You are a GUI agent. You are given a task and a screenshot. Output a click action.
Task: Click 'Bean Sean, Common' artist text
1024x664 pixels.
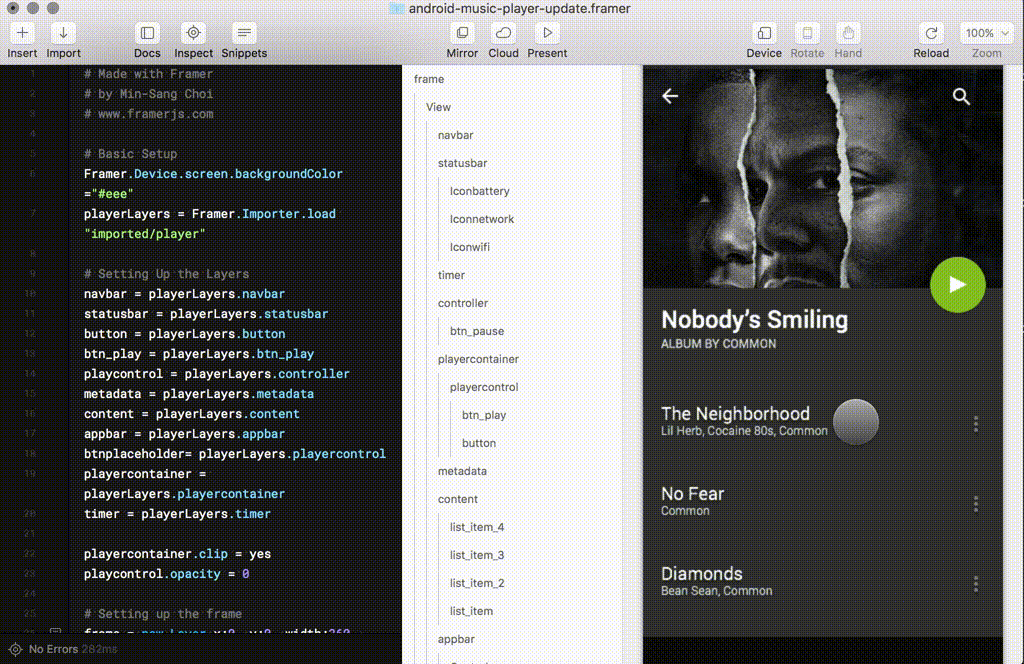click(716, 591)
